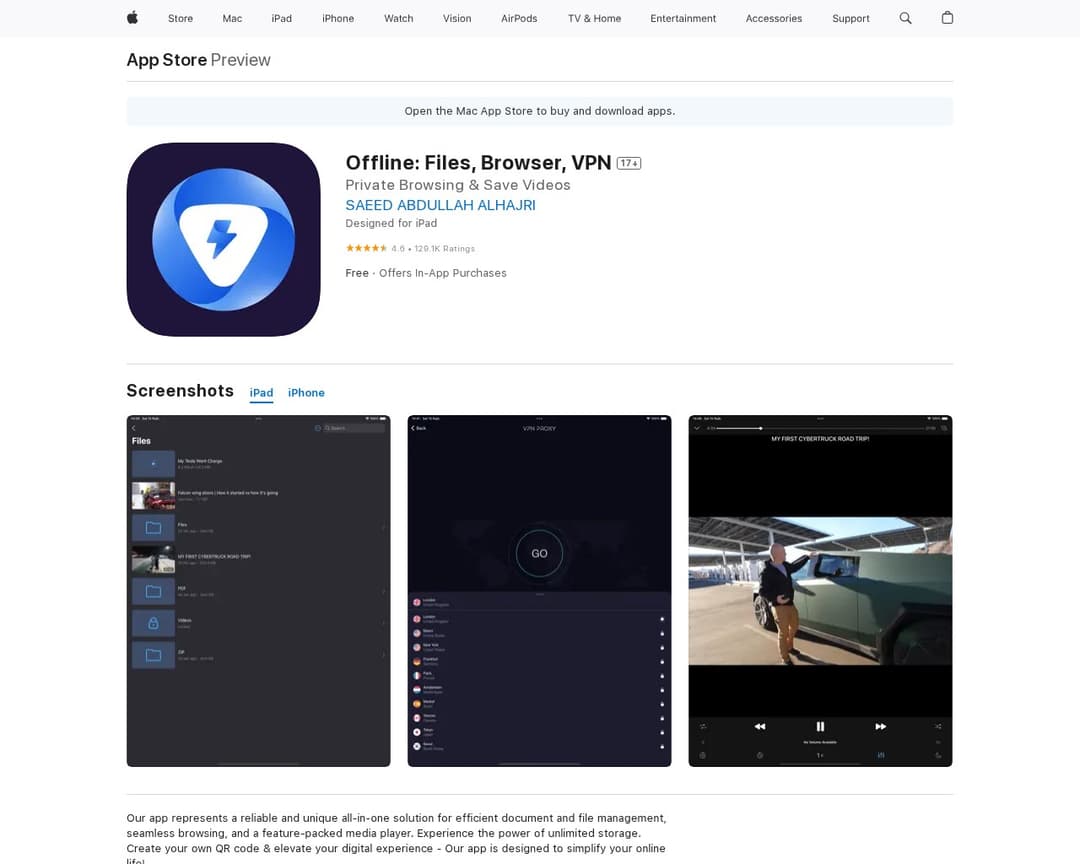
Task: Click the Offline app icon
Action: [x=223, y=240]
